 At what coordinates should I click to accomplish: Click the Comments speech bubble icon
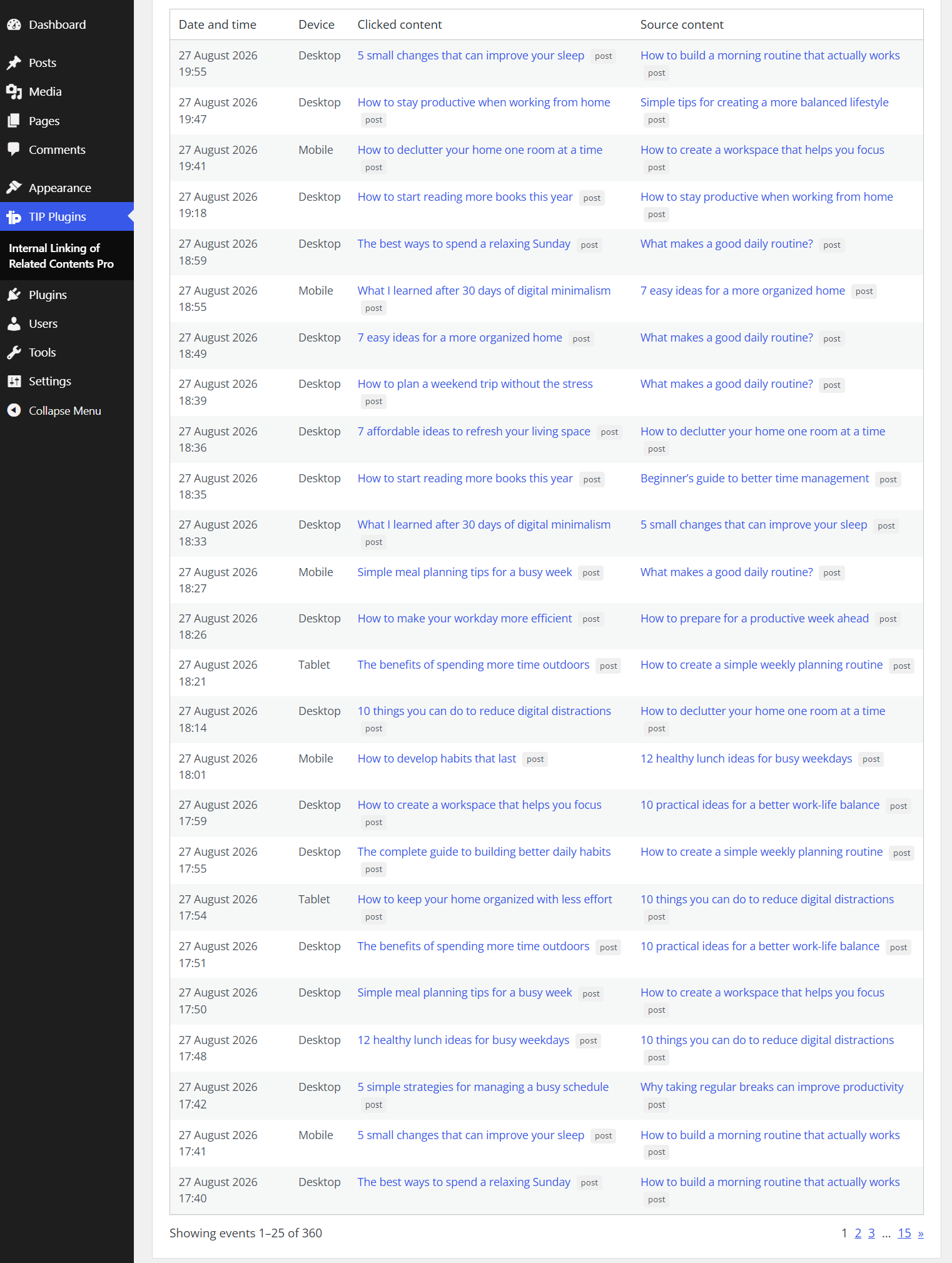tap(14, 150)
